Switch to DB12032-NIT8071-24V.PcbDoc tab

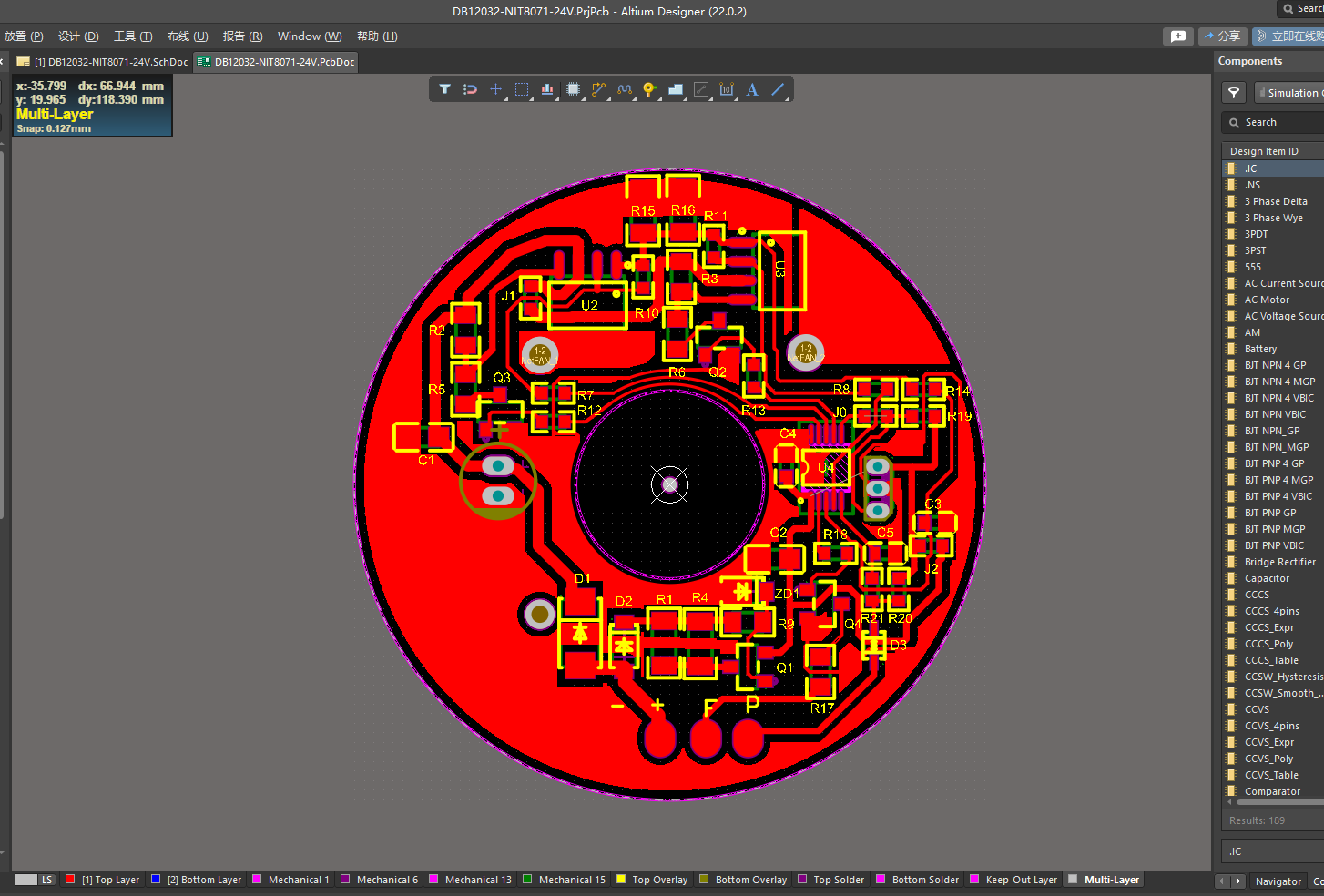click(x=276, y=62)
